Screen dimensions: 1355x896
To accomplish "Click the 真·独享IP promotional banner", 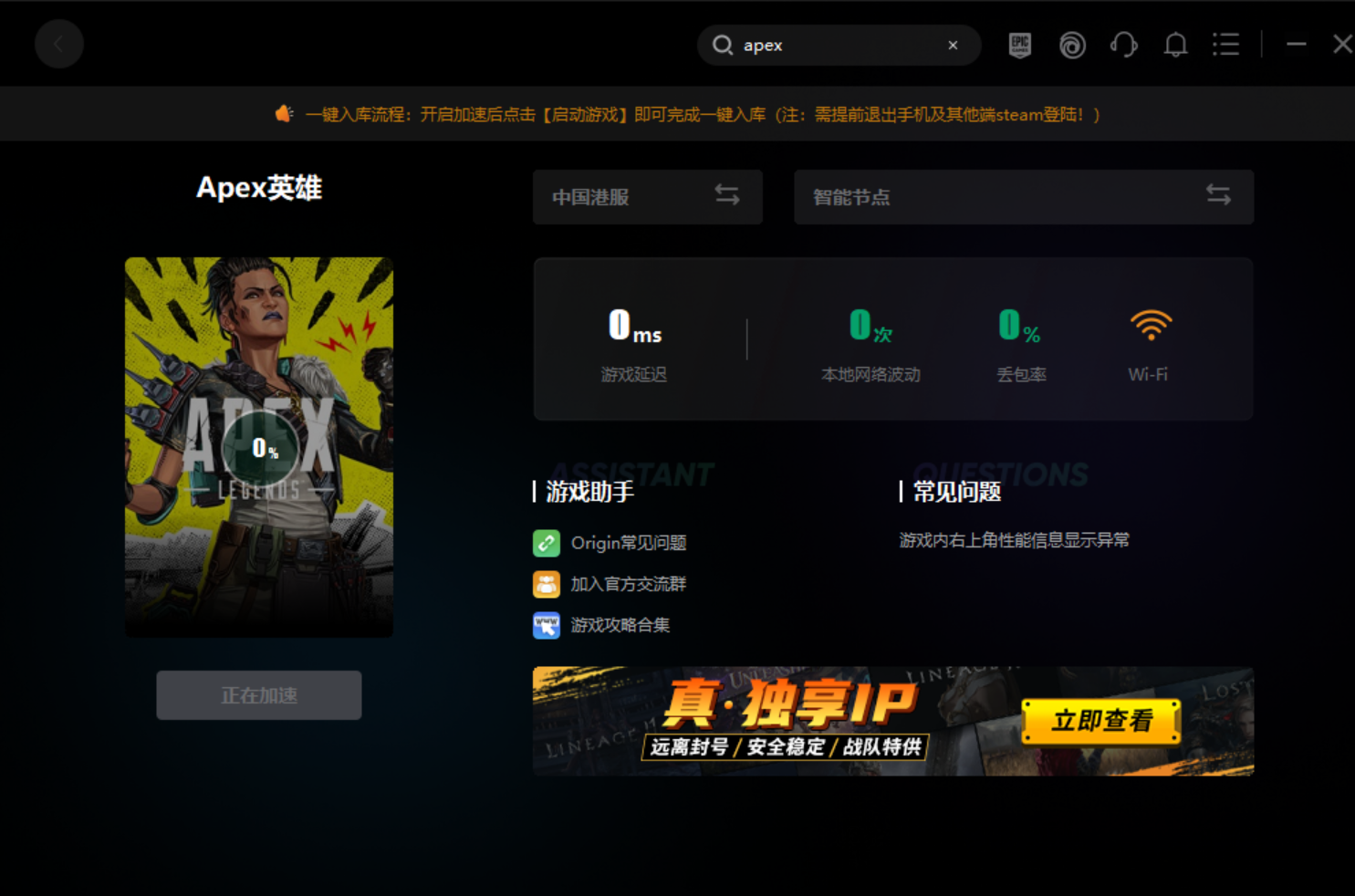I will pos(893,721).
